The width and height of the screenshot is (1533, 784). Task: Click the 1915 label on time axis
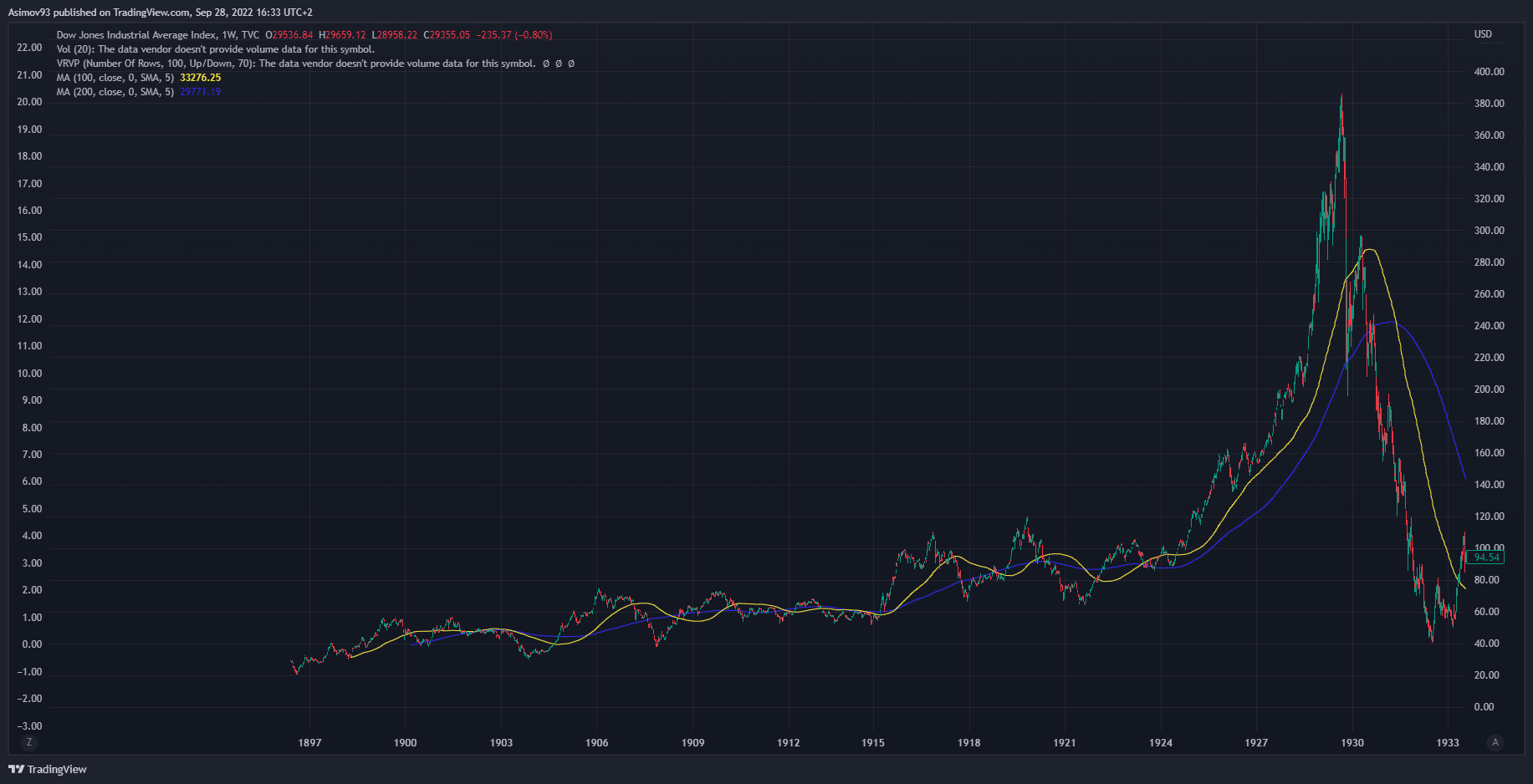coord(873,742)
